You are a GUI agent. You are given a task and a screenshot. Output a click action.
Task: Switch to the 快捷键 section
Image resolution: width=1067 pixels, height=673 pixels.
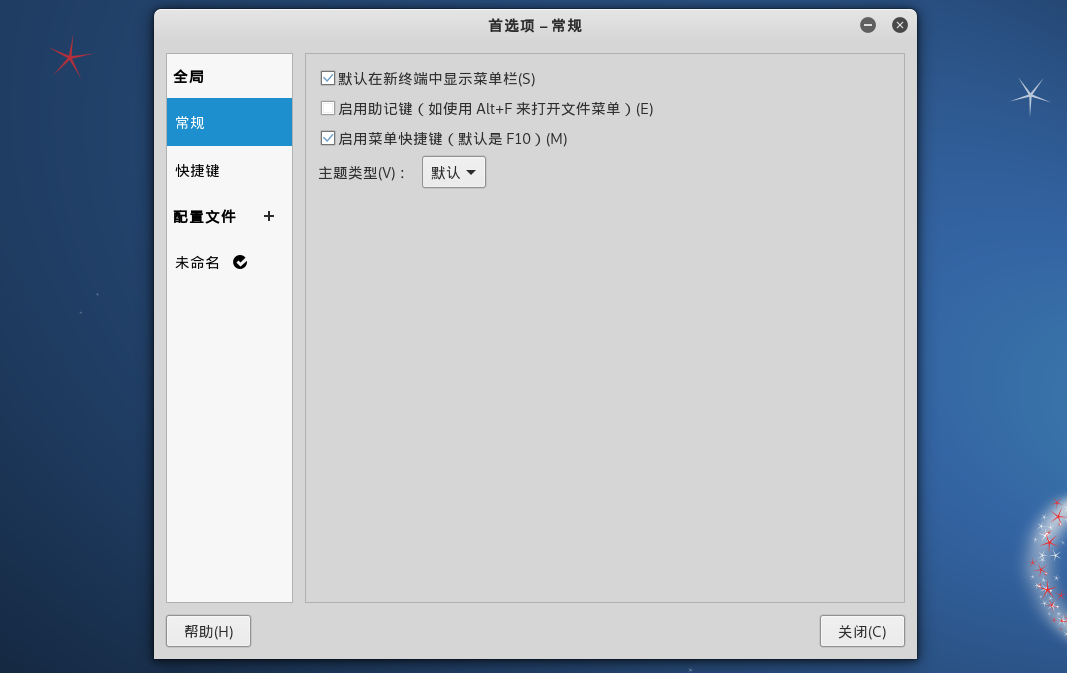pyautogui.click(x=229, y=170)
